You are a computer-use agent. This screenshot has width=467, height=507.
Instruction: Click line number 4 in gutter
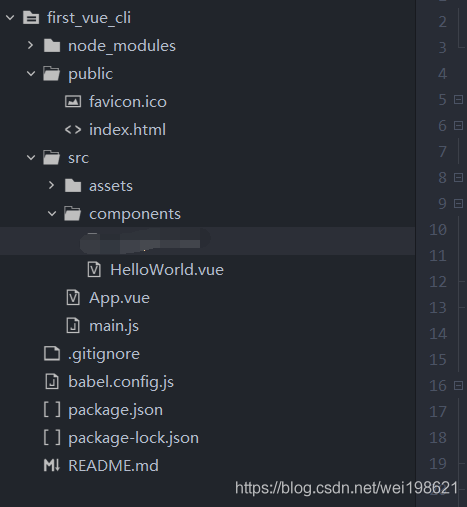442,74
